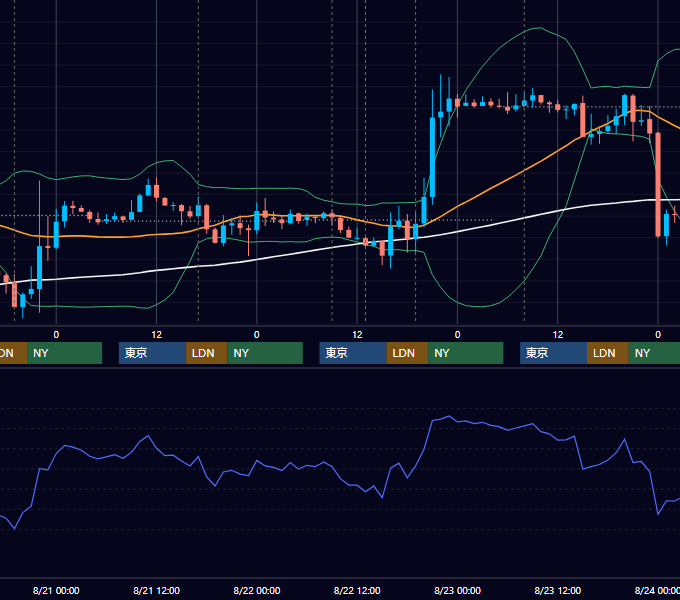Screen dimensions: 680x600
Task: Select the 東京 session block before 8/24 00:00
Action: [553, 353]
